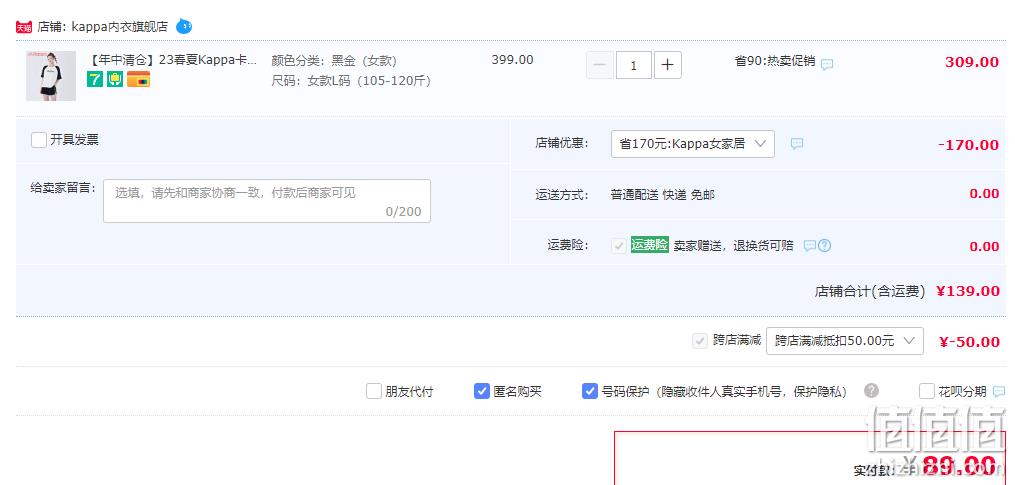This screenshot has height=485, width=1015.
Task: Click the original price 399.00
Action: [x=513, y=60]
